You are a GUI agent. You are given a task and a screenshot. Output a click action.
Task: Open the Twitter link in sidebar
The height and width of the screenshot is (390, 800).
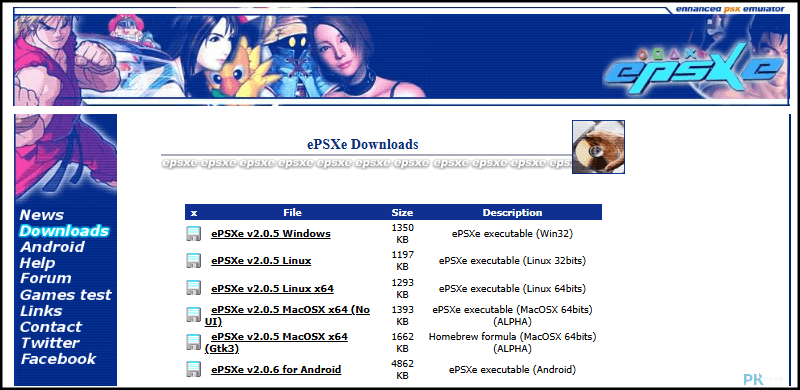coord(50,343)
